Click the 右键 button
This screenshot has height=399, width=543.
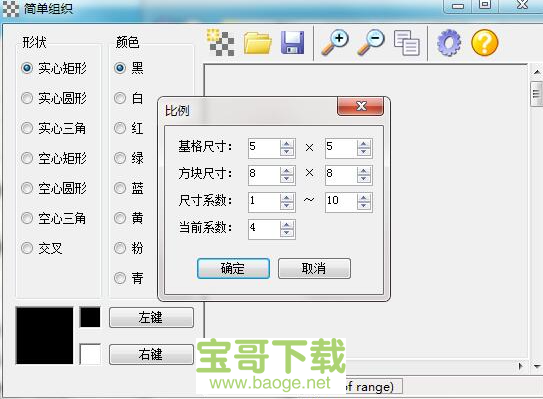[x=151, y=354]
